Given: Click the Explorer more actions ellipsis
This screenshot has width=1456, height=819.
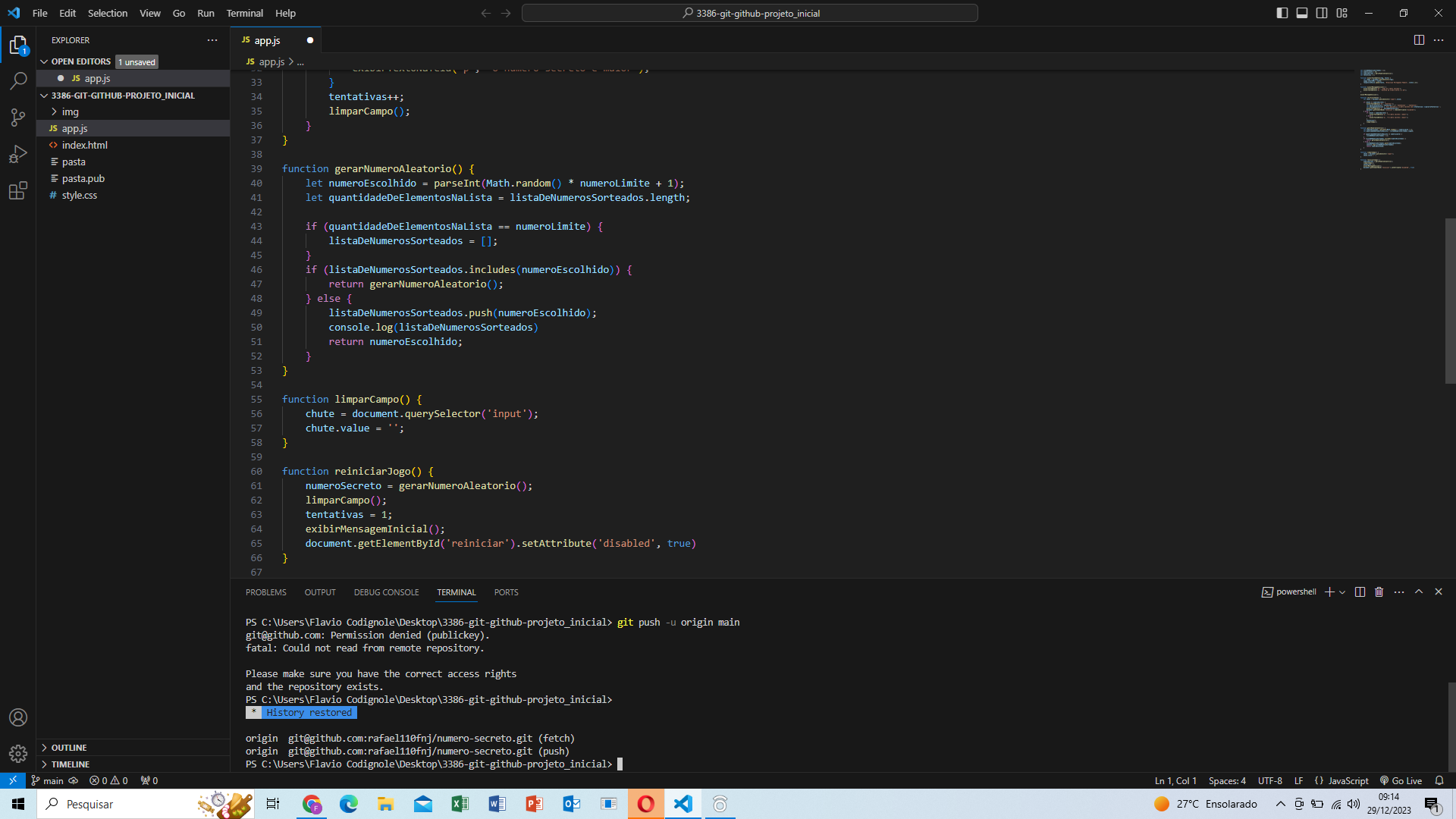Looking at the screenshot, I should click(x=212, y=40).
